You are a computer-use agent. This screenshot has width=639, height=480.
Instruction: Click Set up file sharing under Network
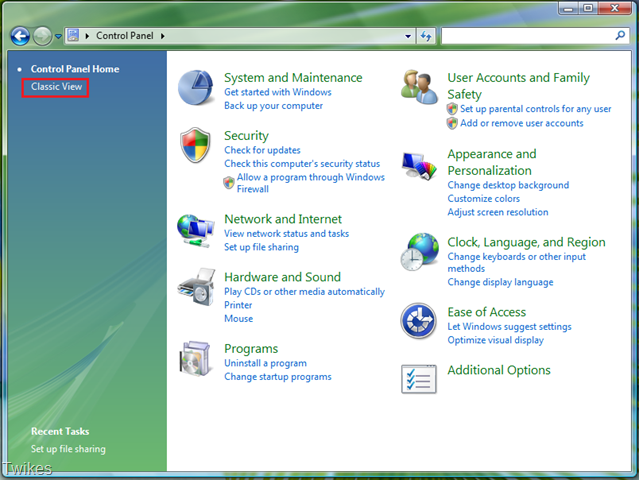[x=261, y=247]
